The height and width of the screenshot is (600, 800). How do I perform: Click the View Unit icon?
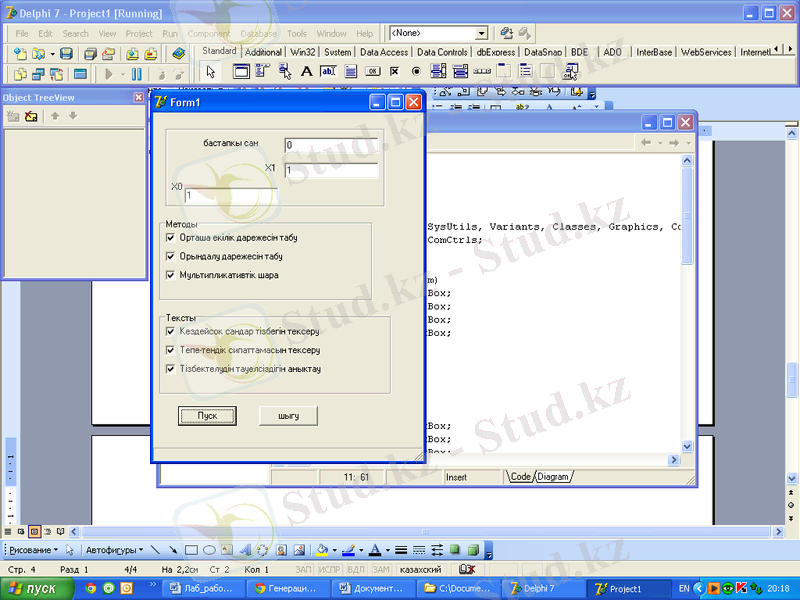[x=20, y=74]
